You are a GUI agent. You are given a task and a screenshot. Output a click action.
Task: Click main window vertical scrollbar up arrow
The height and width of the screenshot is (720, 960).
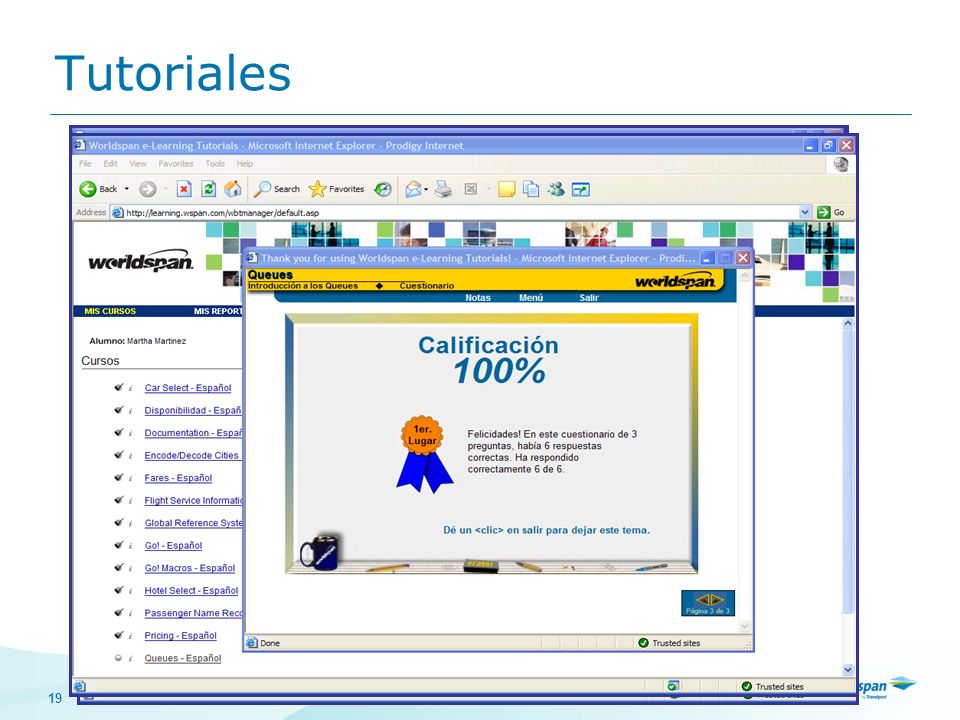(848, 323)
